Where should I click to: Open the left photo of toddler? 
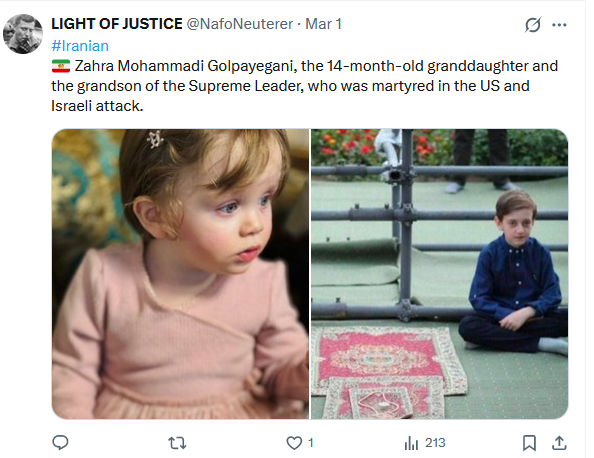tap(180, 274)
